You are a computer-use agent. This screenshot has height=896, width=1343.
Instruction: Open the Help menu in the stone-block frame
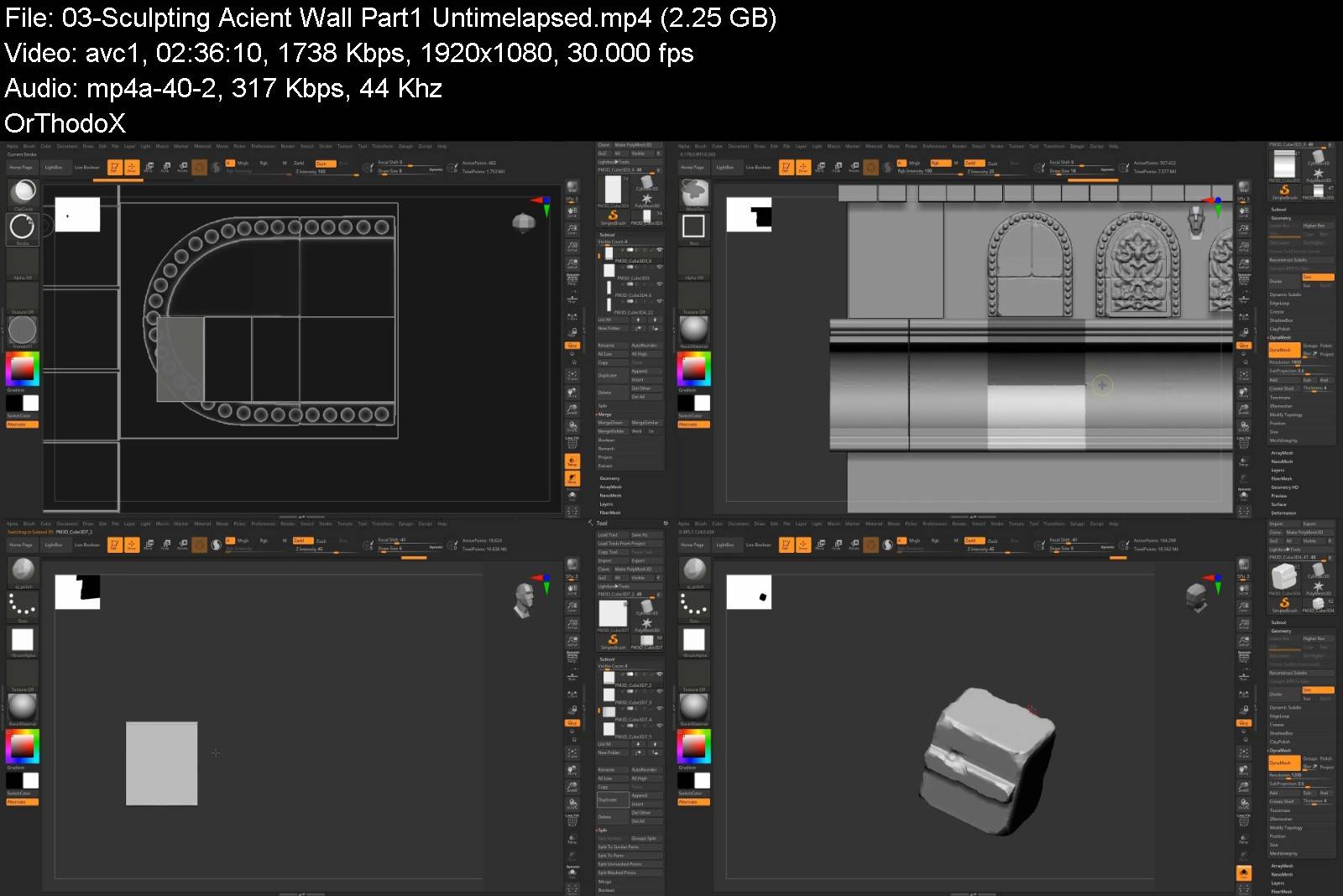1114,524
